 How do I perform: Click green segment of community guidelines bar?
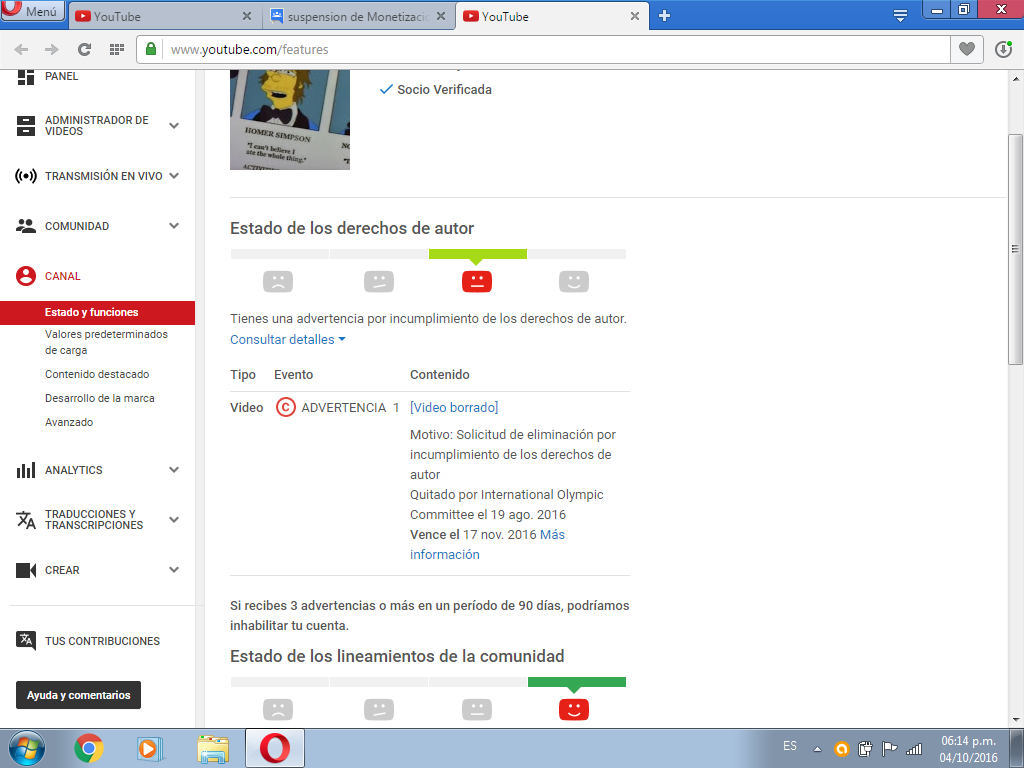[577, 682]
